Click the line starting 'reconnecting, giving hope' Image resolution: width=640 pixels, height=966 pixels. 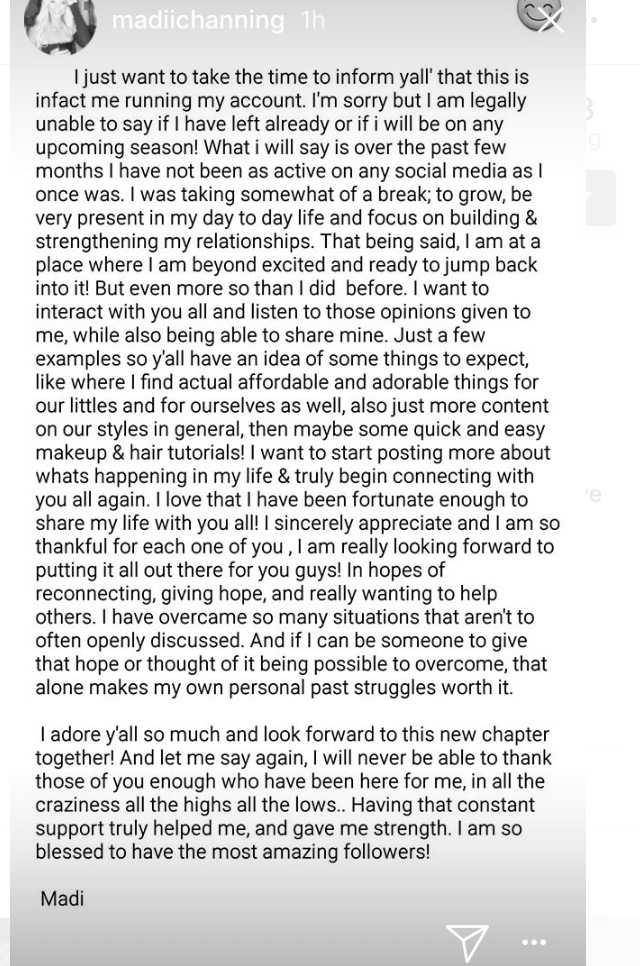[266, 593]
